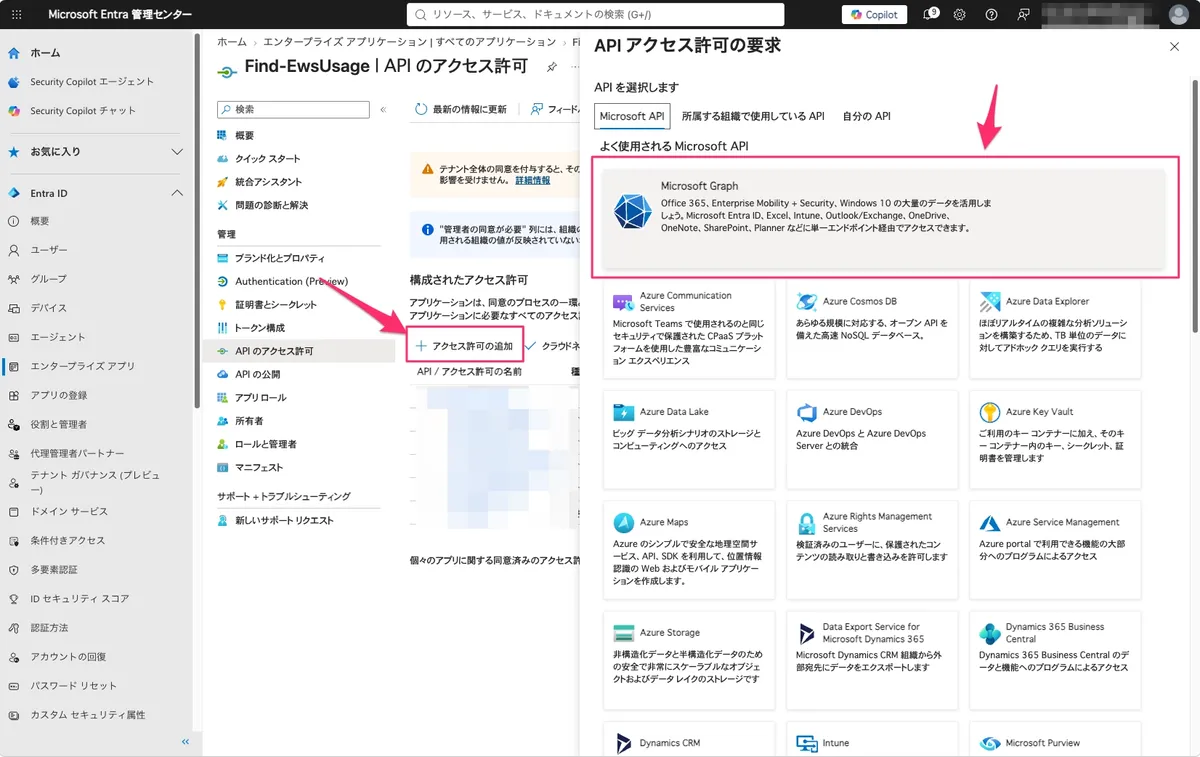Choose Dynamics 365 Business Central card
Image resolution: width=1200 pixels, height=757 pixels.
tap(1055, 660)
